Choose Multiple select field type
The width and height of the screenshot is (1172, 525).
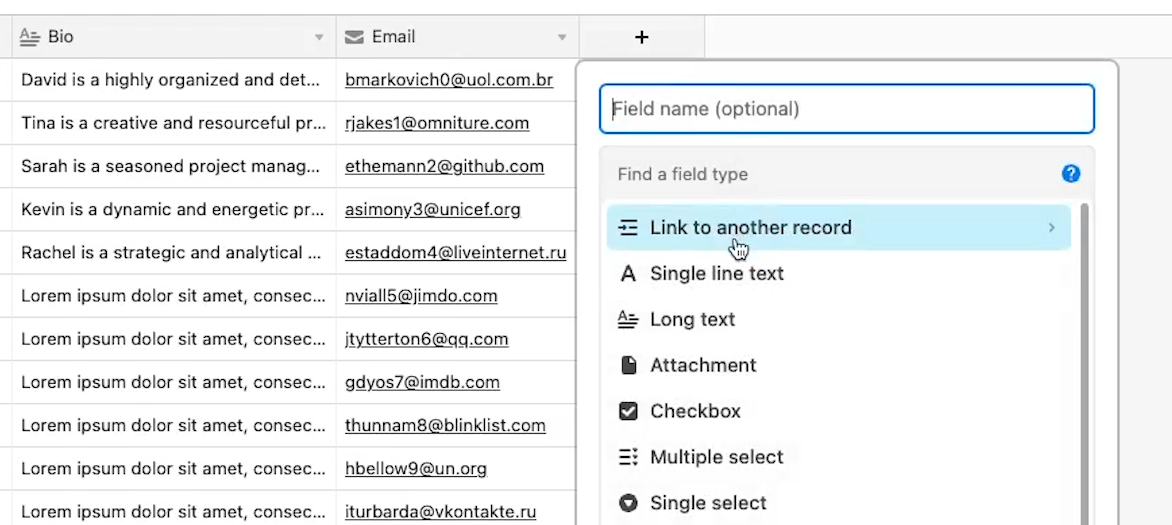coord(839,457)
